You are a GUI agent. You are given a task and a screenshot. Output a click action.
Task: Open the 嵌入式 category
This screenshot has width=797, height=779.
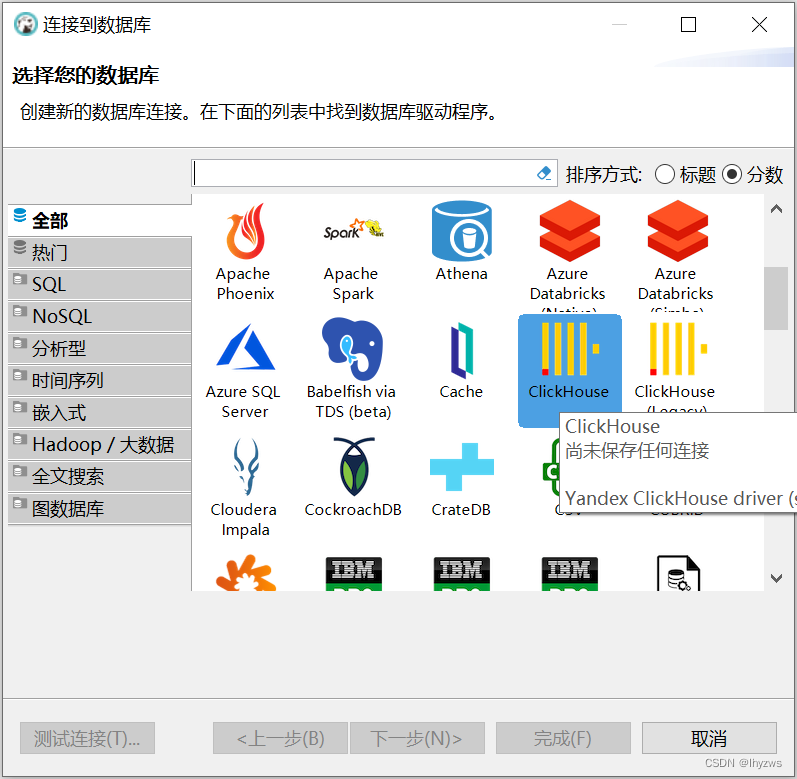tap(100, 412)
